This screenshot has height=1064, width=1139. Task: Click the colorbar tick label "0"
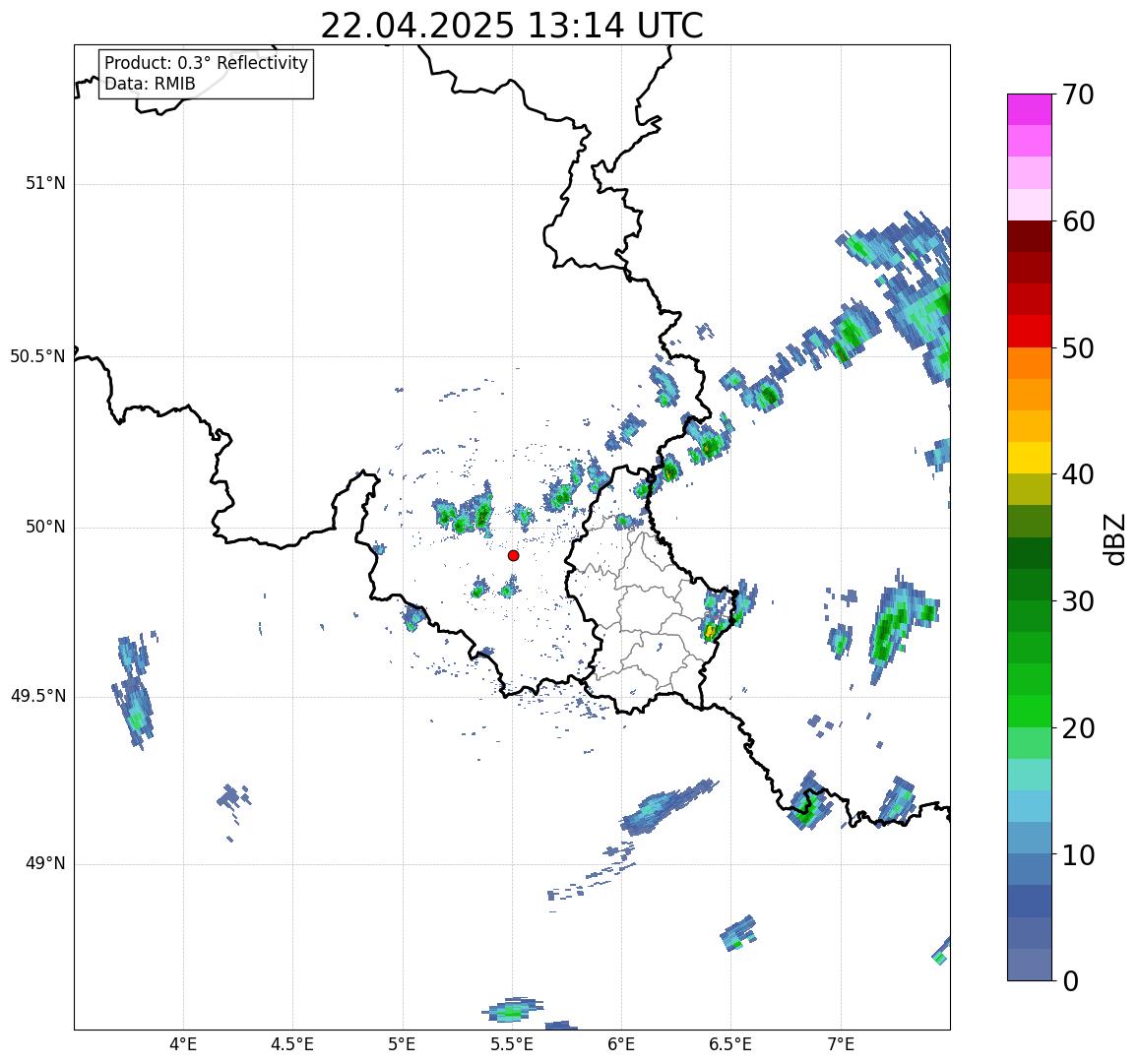(x=1071, y=981)
